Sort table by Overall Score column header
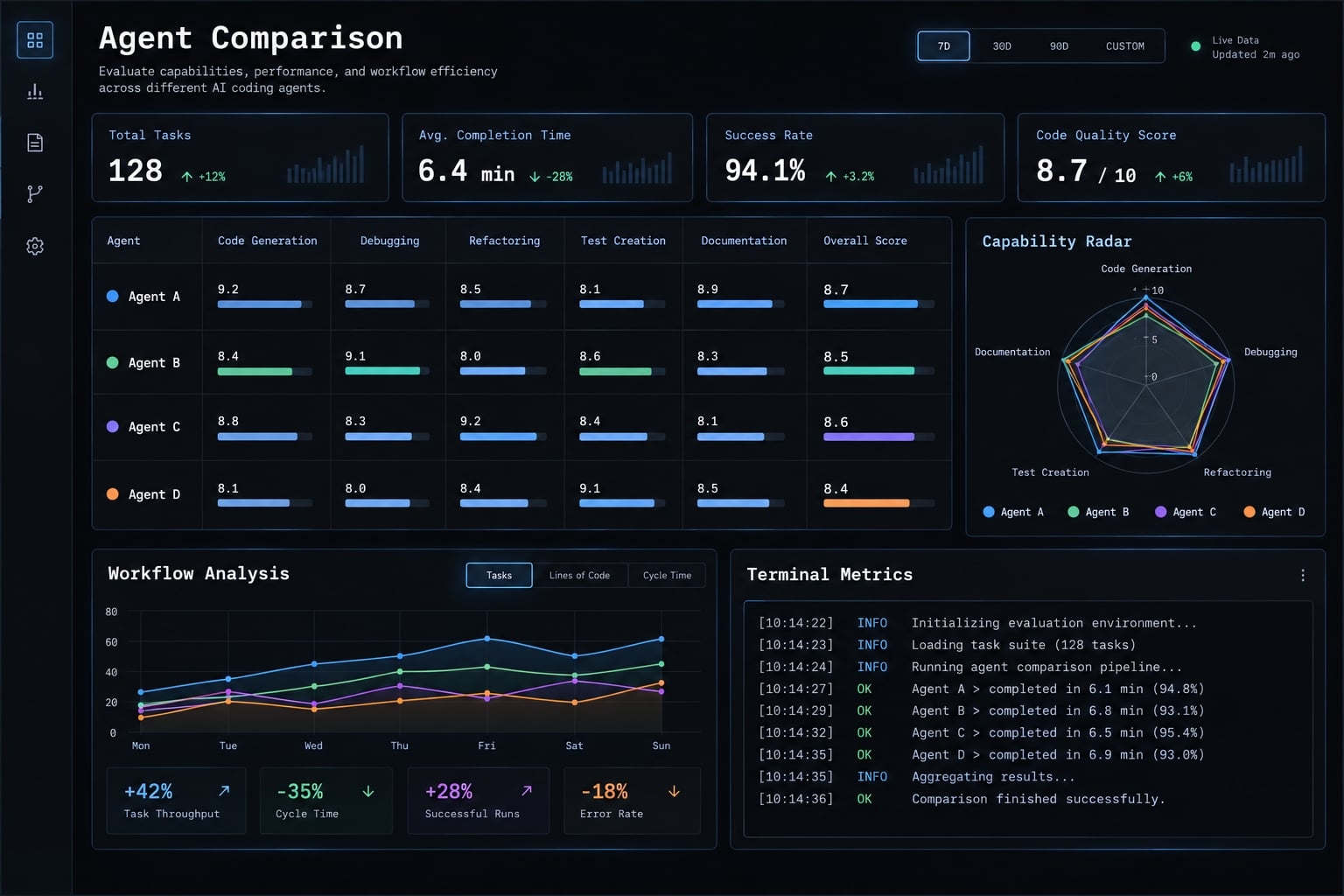The width and height of the screenshot is (1344, 896). coord(864,241)
